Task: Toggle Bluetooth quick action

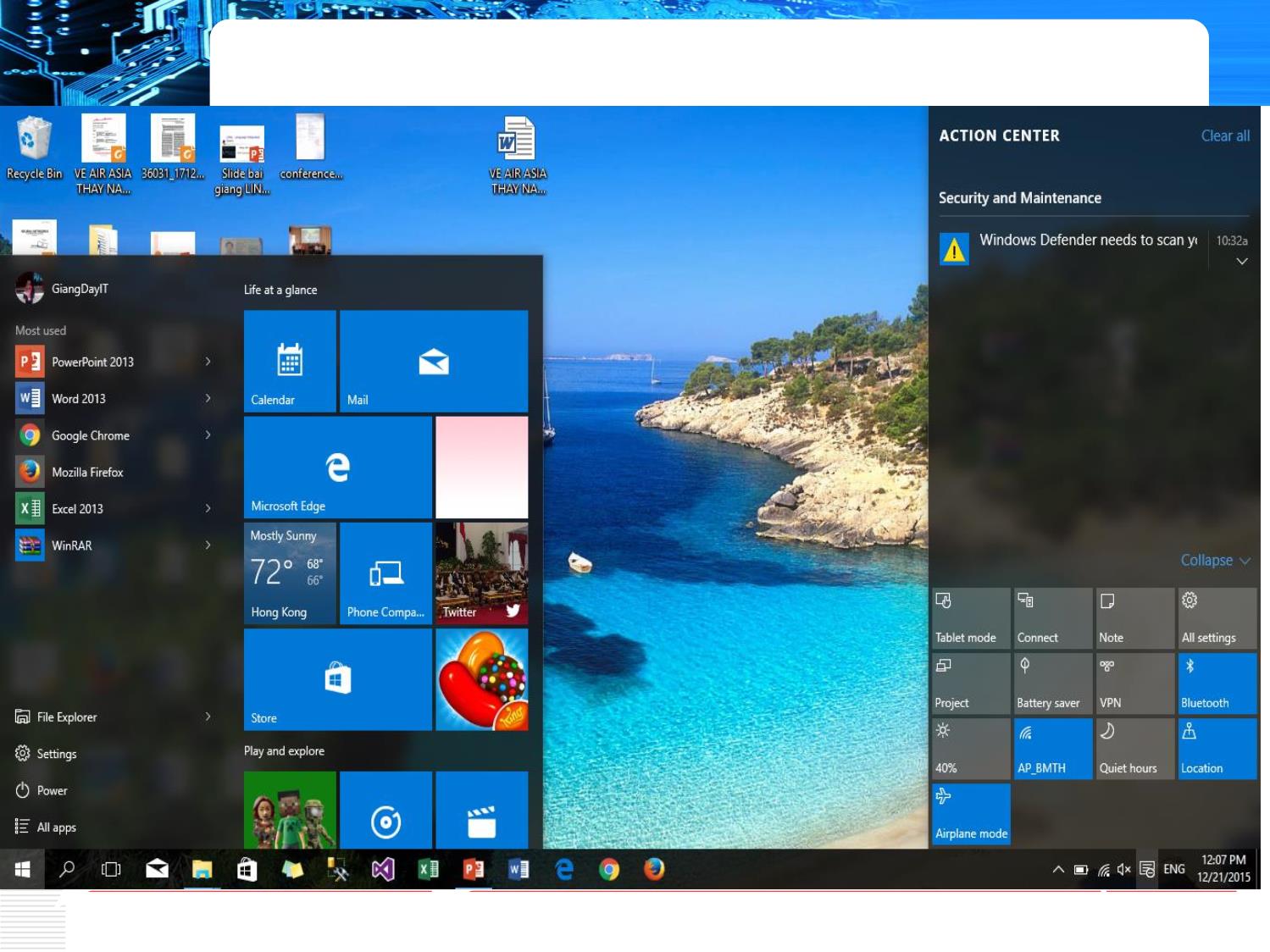Action: click(1217, 684)
